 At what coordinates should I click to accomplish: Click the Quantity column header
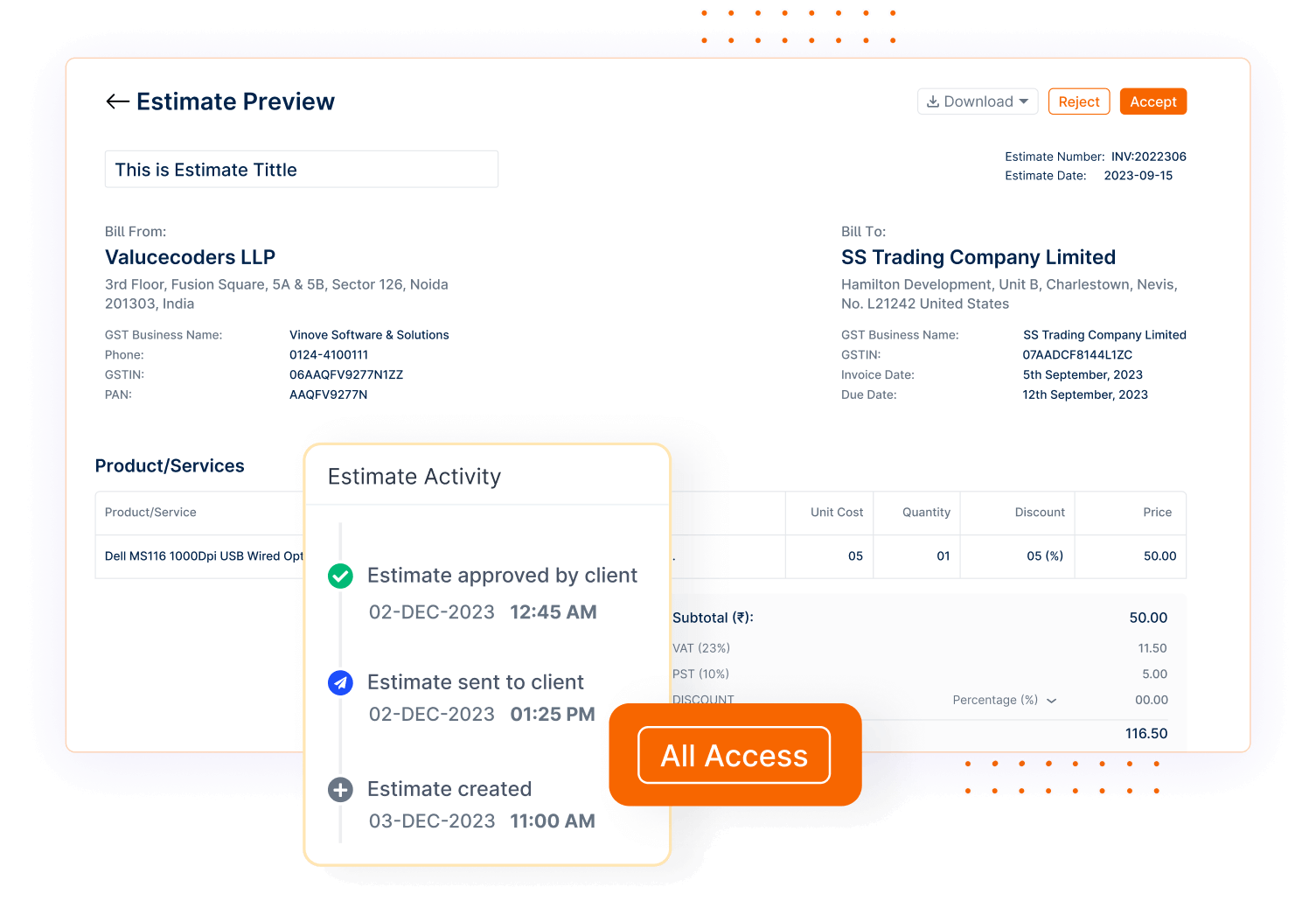tap(926, 512)
